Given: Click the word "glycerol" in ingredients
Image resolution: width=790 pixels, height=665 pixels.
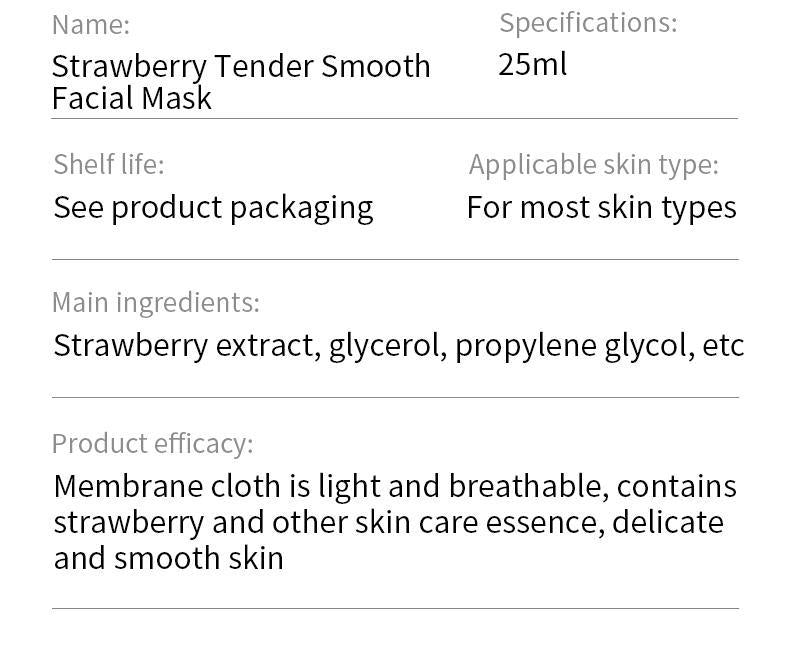Looking at the screenshot, I should click(x=387, y=345).
